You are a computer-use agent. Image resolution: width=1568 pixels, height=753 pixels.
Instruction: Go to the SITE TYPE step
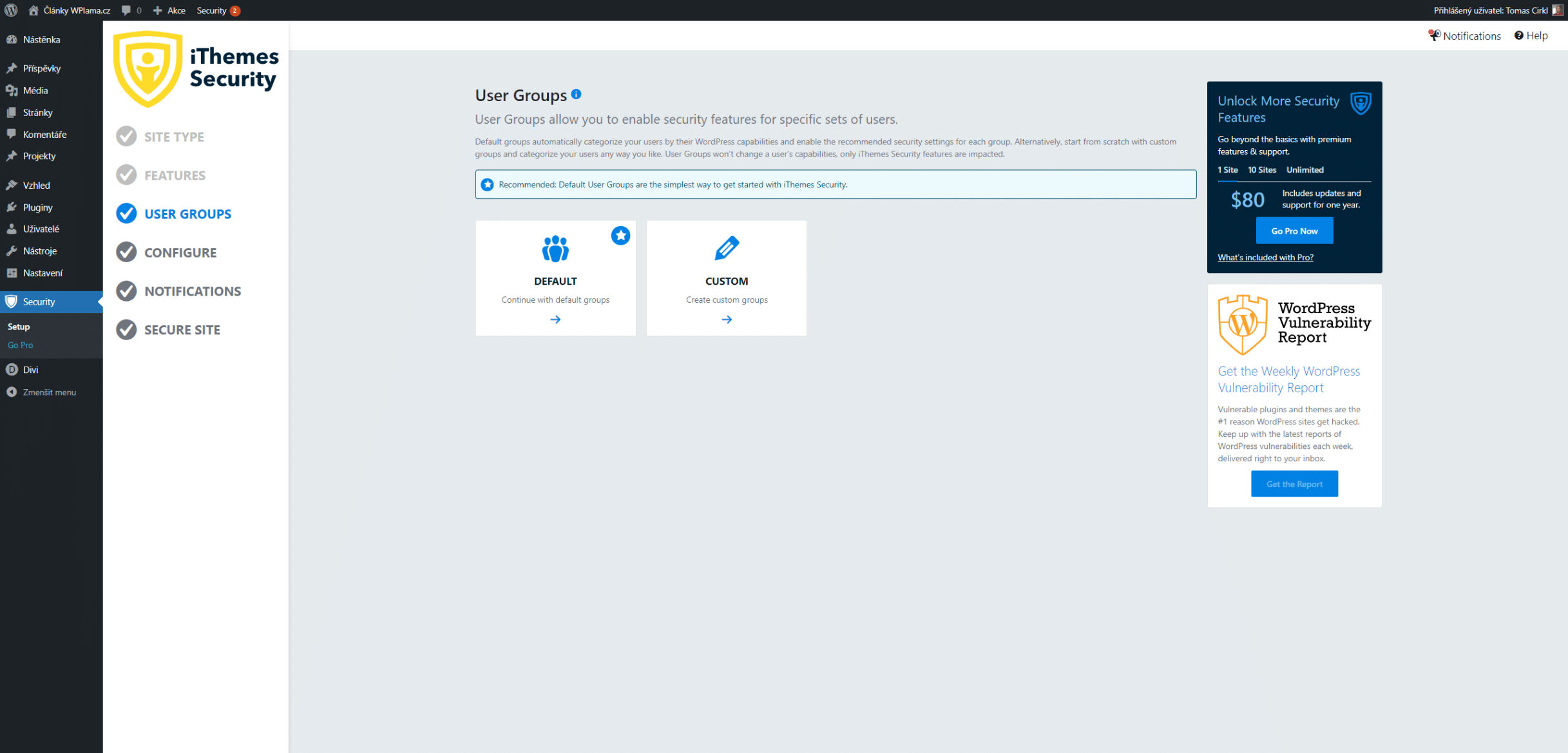(x=160, y=137)
